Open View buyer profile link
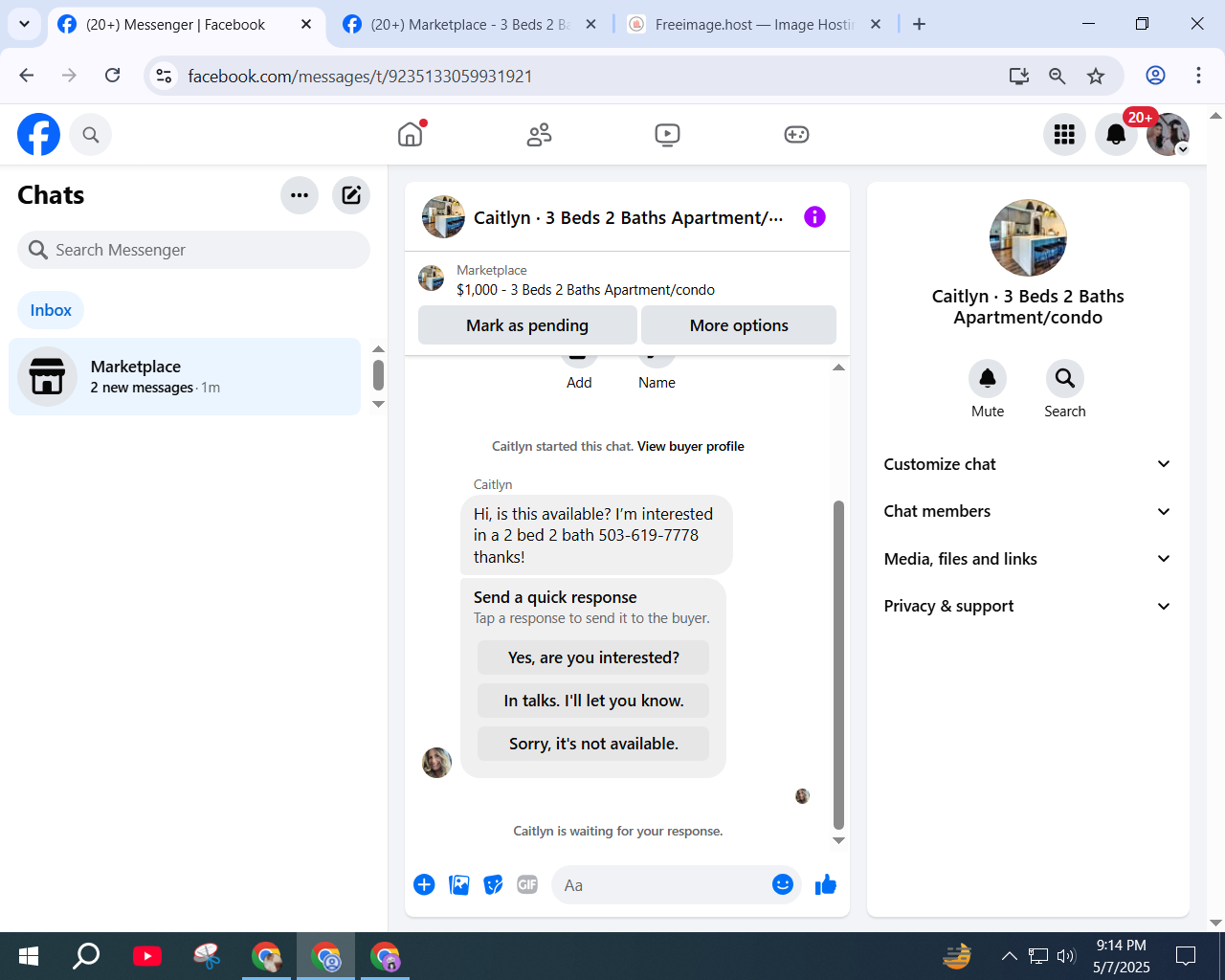This screenshot has width=1225, height=980. pos(691,446)
